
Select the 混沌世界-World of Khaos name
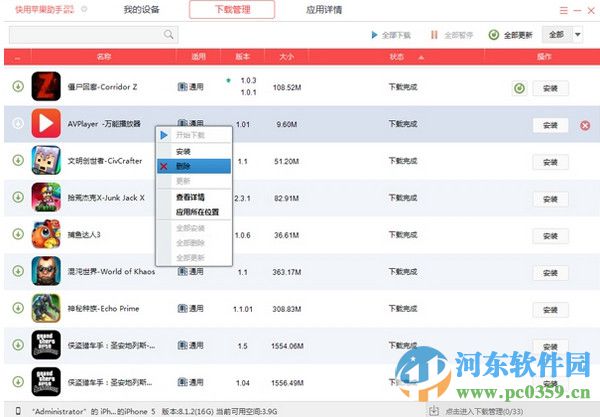(x=111, y=272)
